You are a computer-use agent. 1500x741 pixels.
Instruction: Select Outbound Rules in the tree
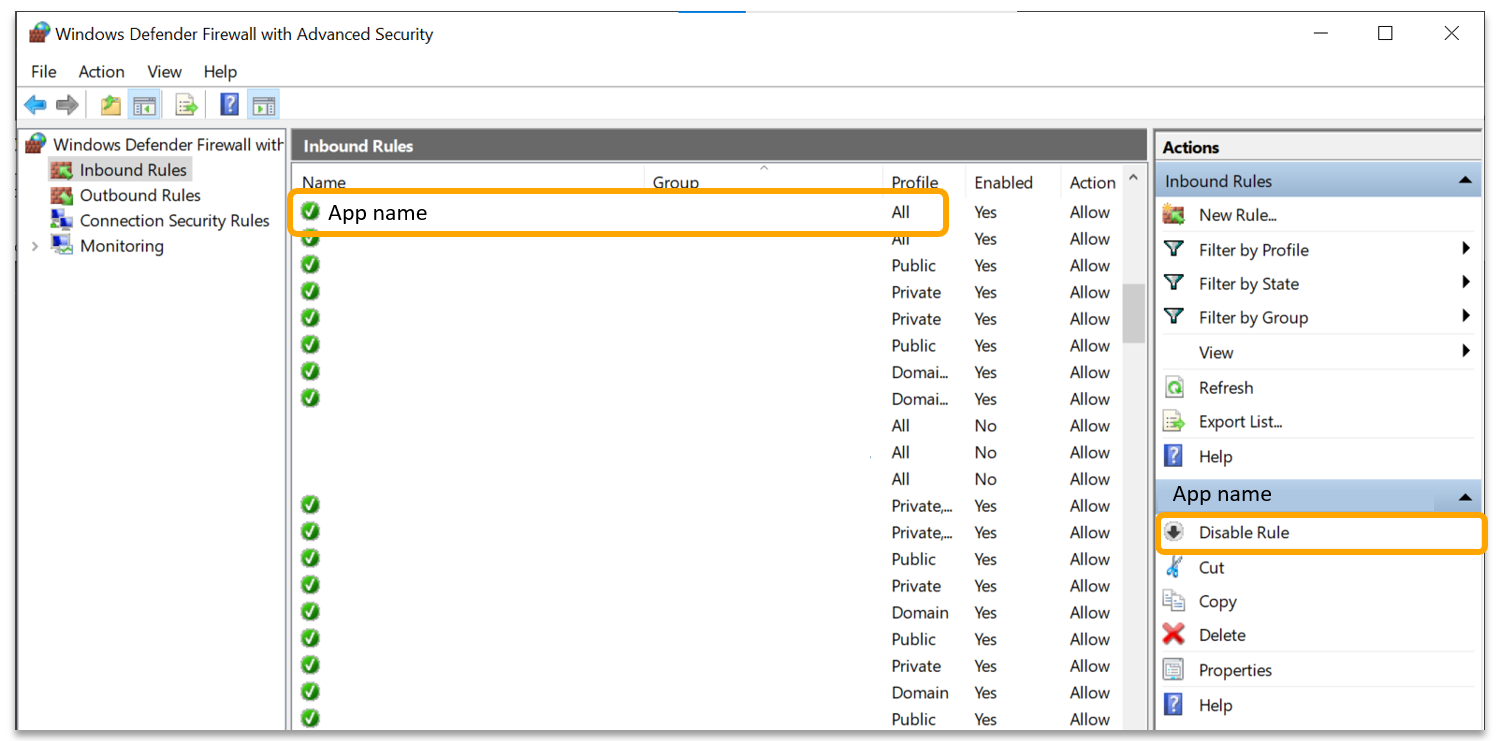point(140,196)
